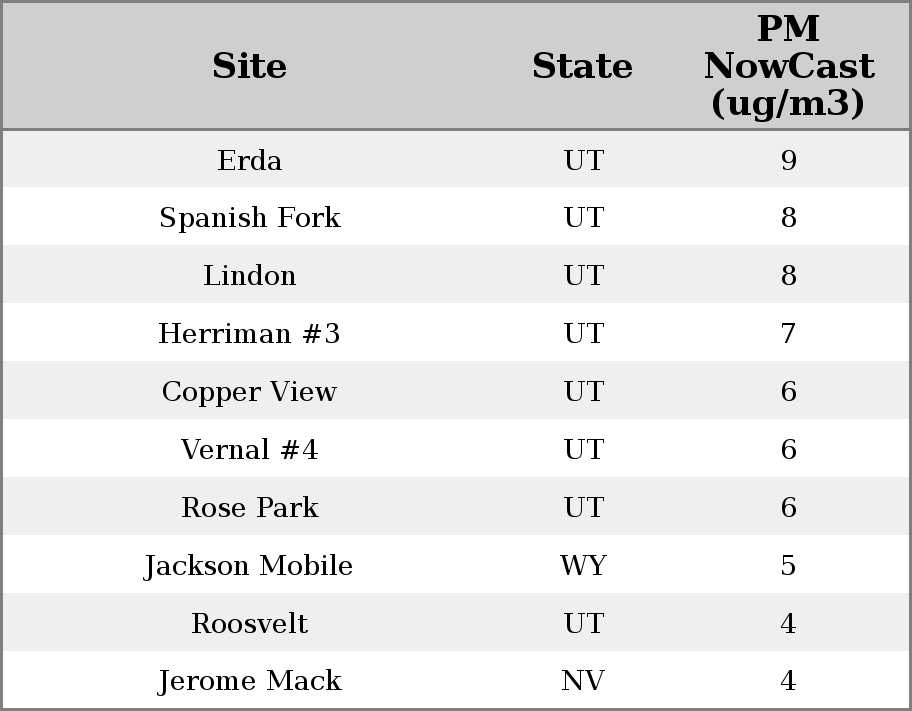Screen dimensions: 912x711
Task: Click Herriman #3's PM value of 7
Action: coord(788,334)
